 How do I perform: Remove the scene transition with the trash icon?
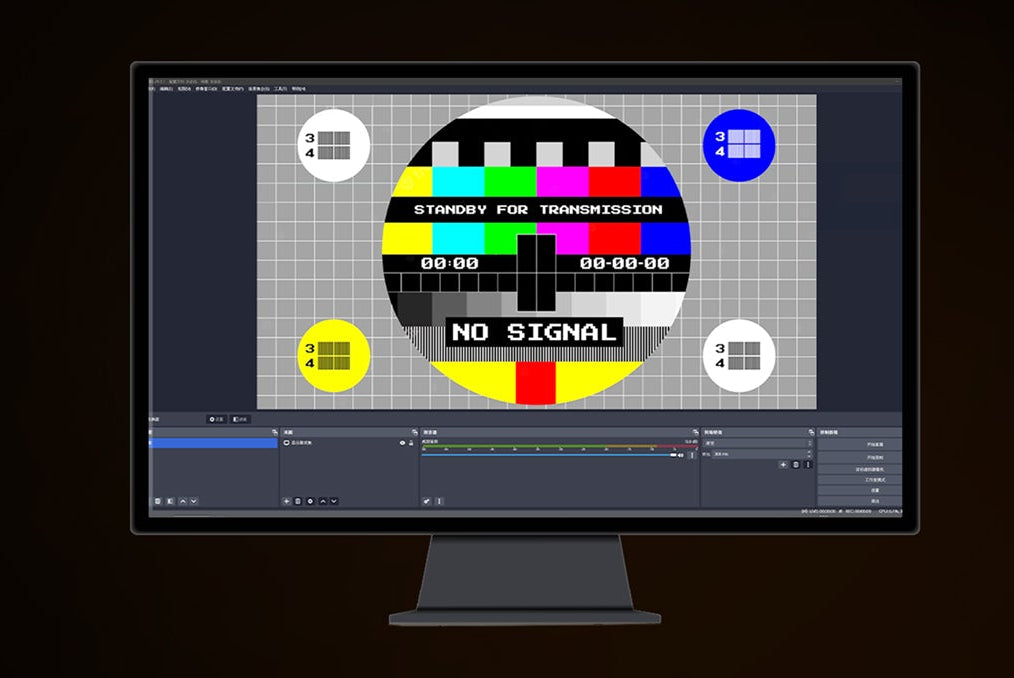796,465
